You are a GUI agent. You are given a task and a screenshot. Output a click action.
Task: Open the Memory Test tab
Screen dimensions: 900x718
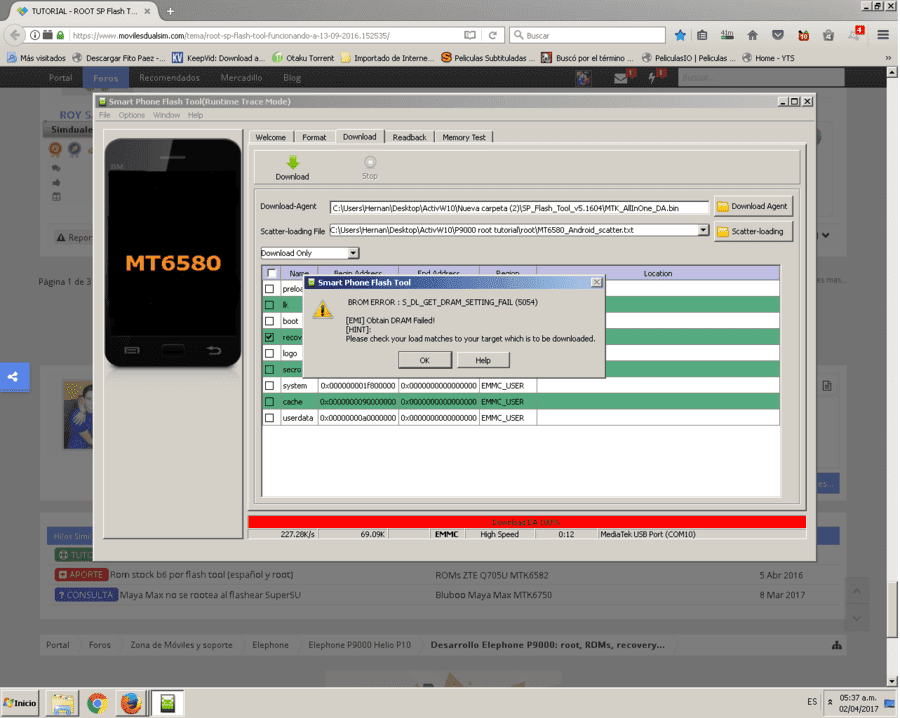click(x=464, y=138)
